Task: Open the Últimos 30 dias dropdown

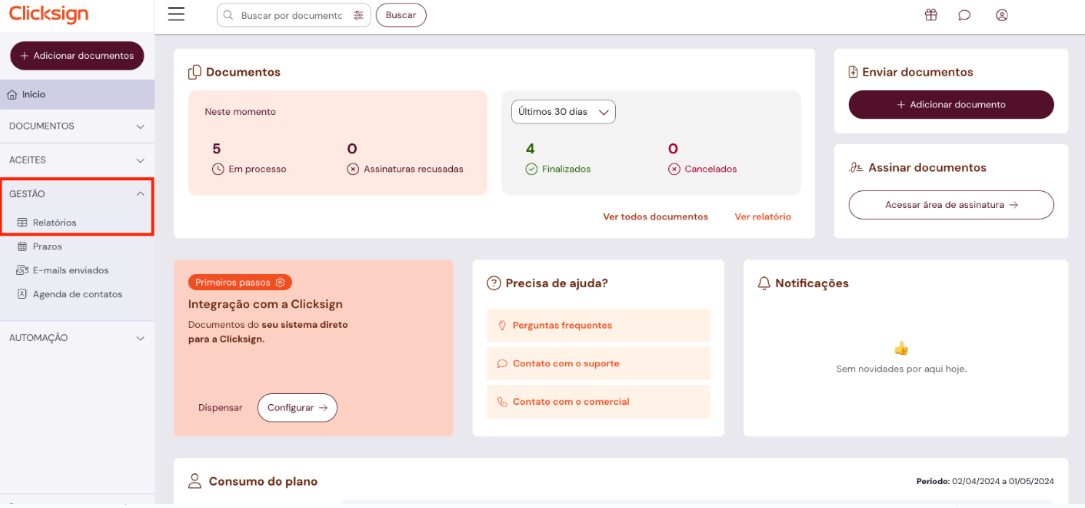Action: [563, 112]
